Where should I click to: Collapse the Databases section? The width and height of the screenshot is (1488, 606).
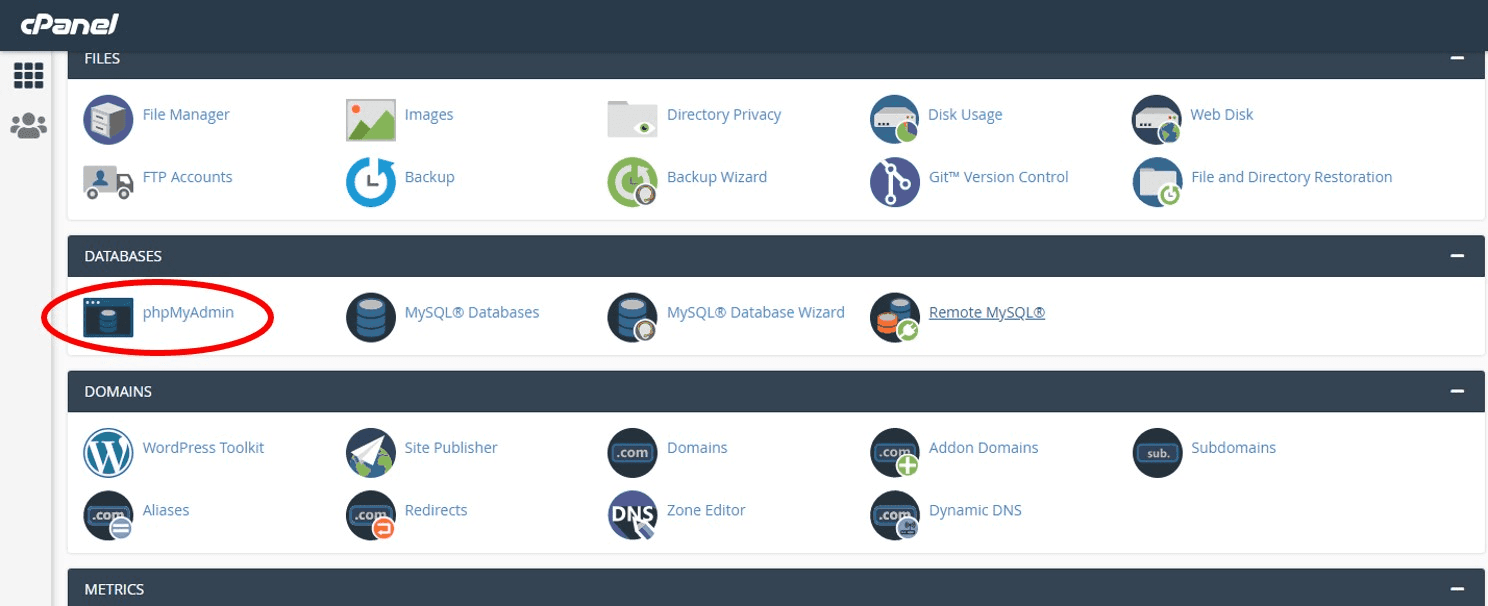[1457, 256]
